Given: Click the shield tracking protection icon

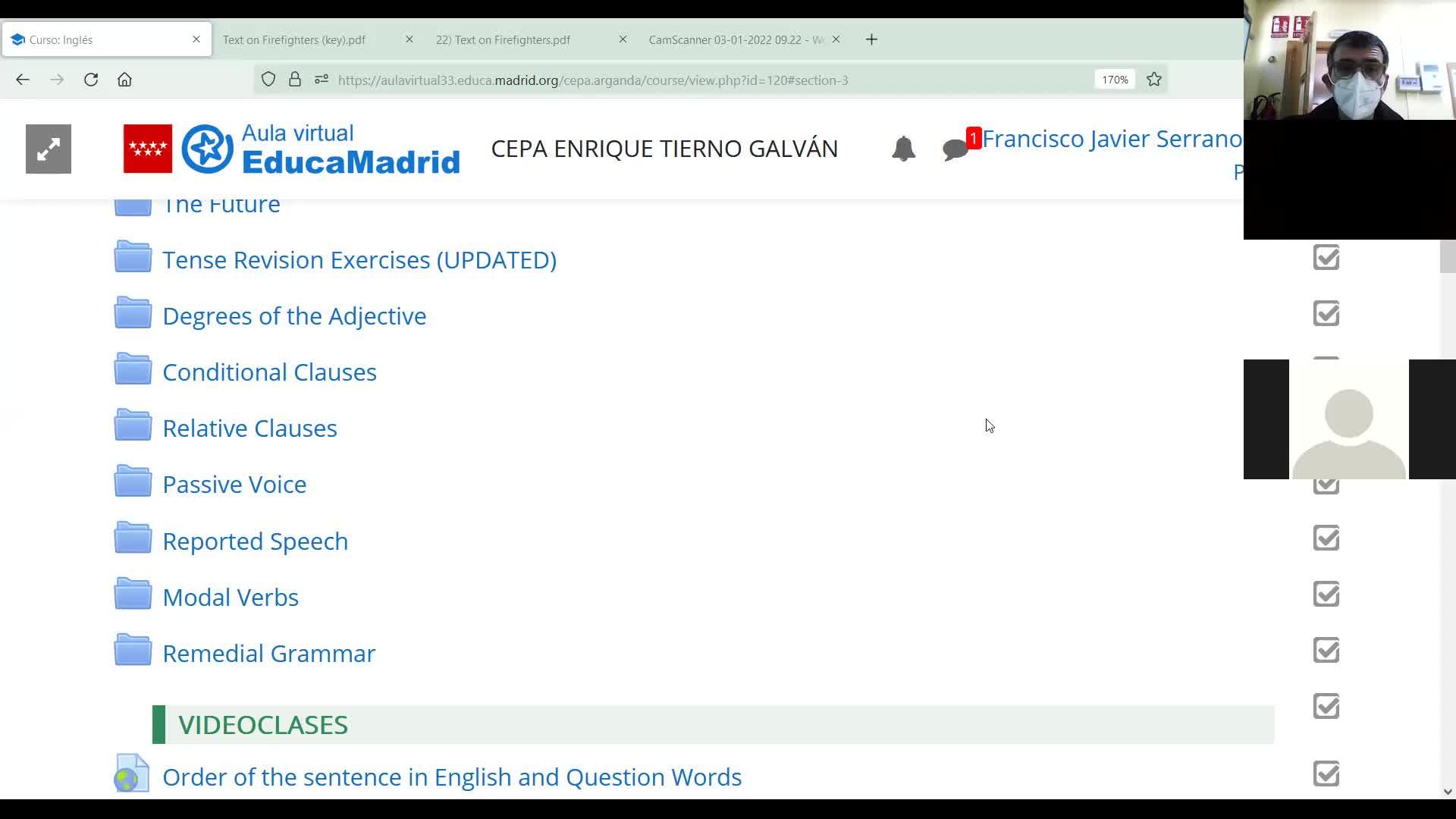Looking at the screenshot, I should [x=268, y=80].
